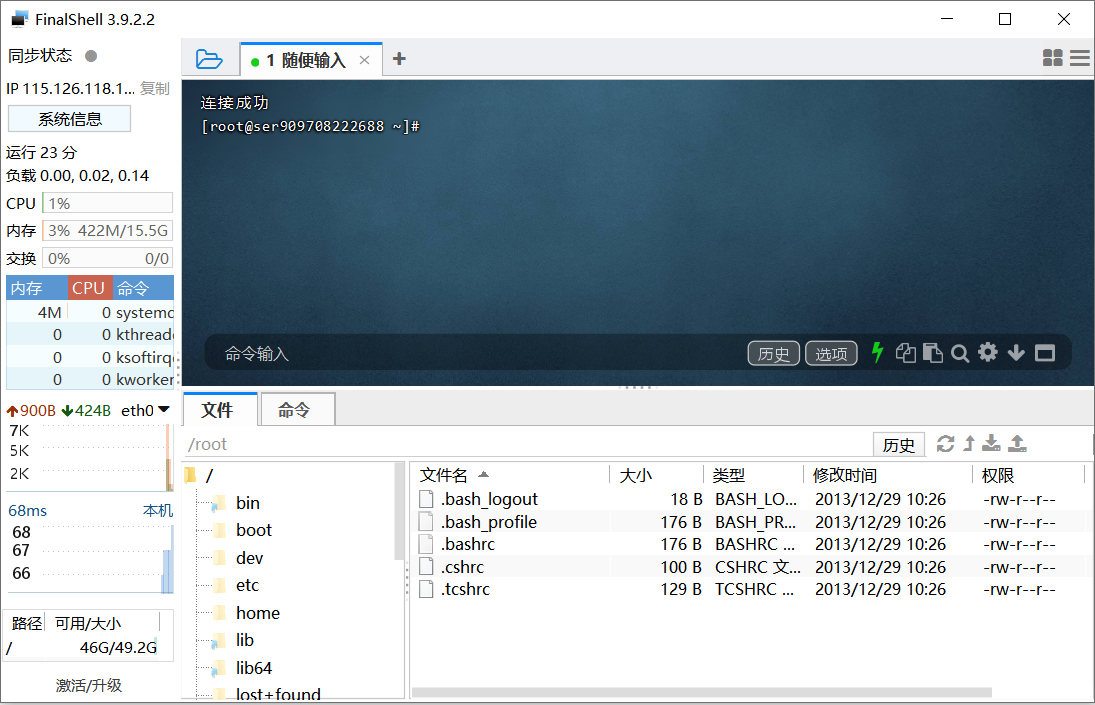Upload a file using the upload icon
1095x705 pixels.
coord(1015,443)
